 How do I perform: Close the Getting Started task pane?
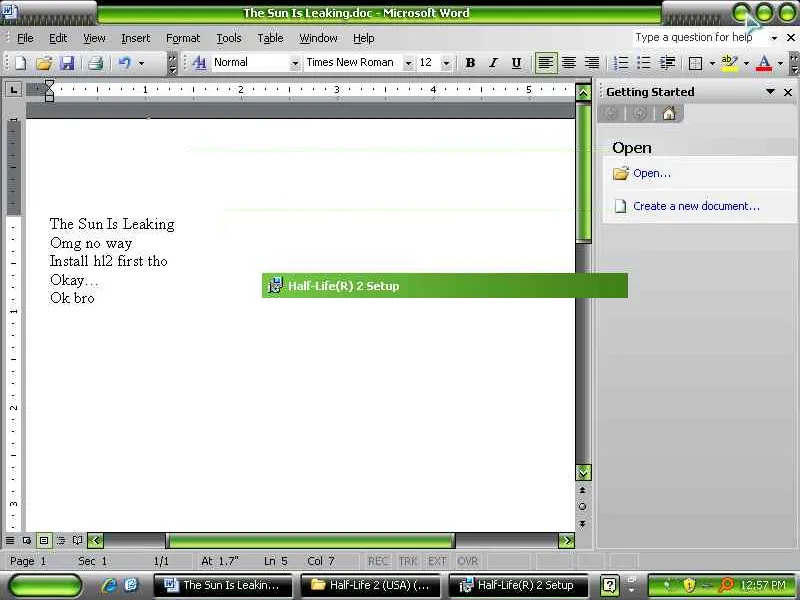point(788,92)
